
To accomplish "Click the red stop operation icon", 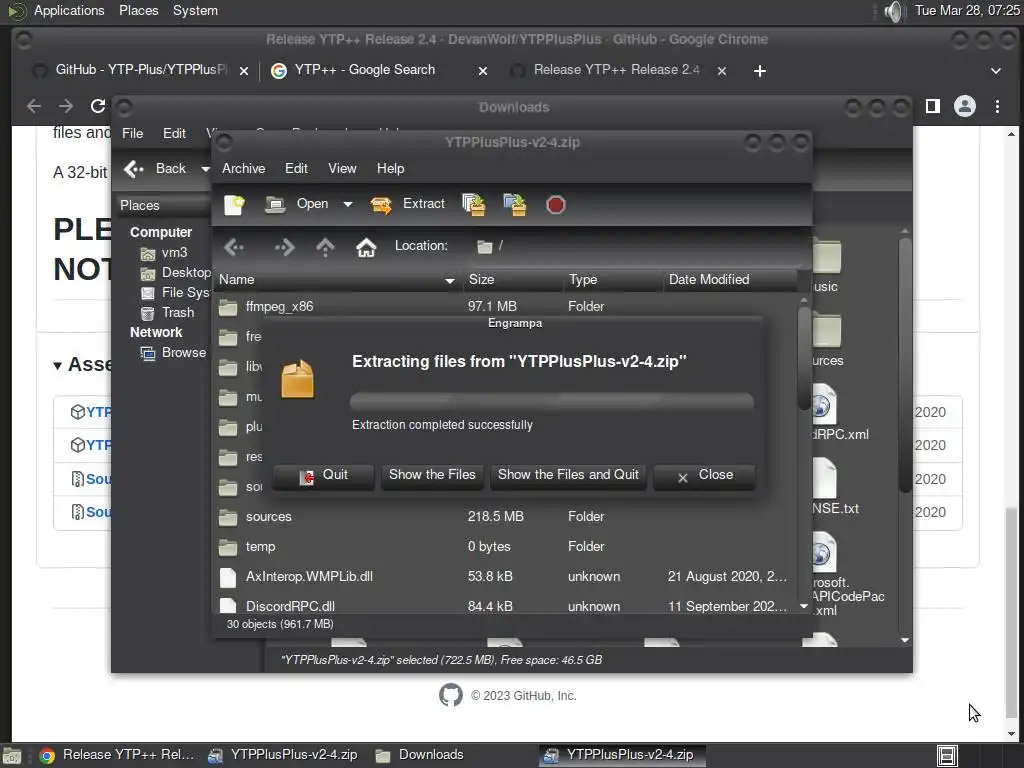I will (555, 205).
